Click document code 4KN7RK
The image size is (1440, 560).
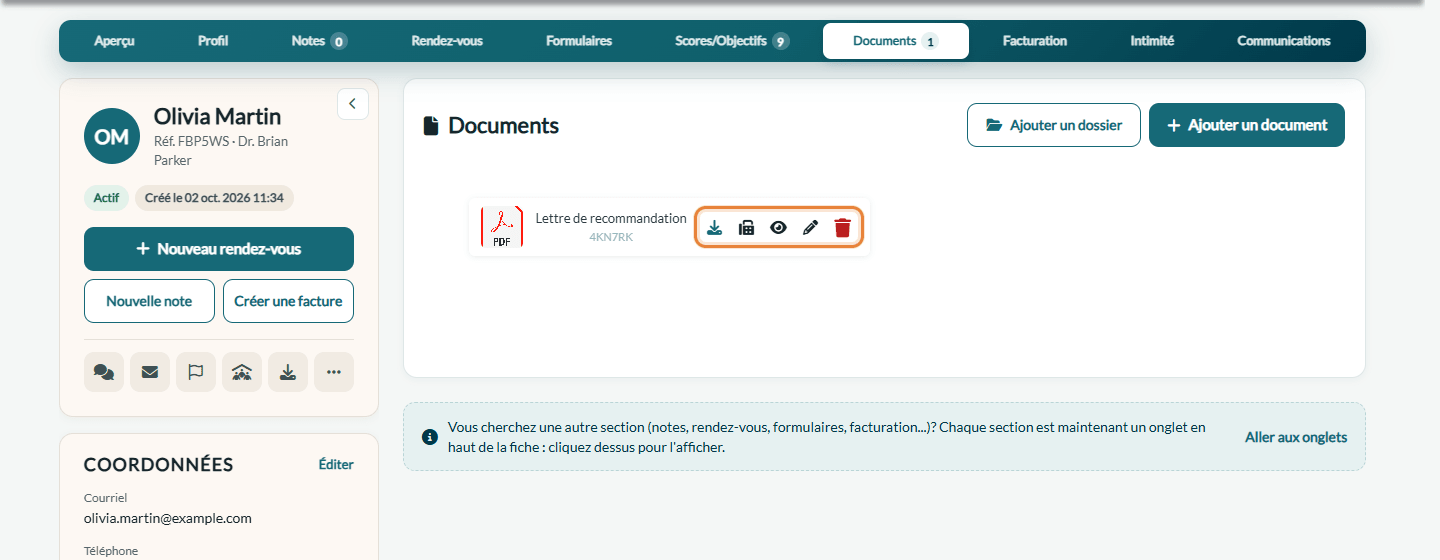point(611,237)
